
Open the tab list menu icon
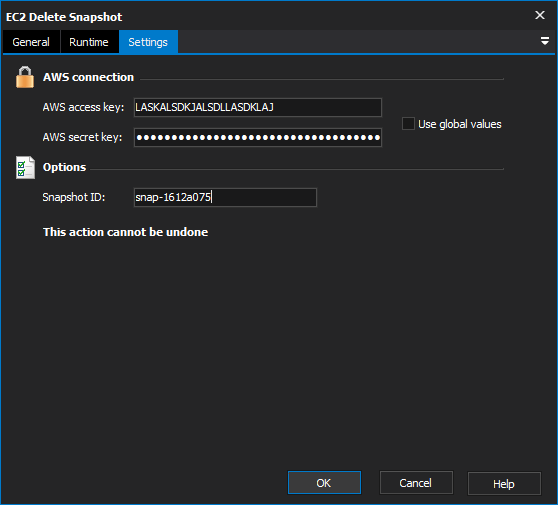click(x=544, y=41)
